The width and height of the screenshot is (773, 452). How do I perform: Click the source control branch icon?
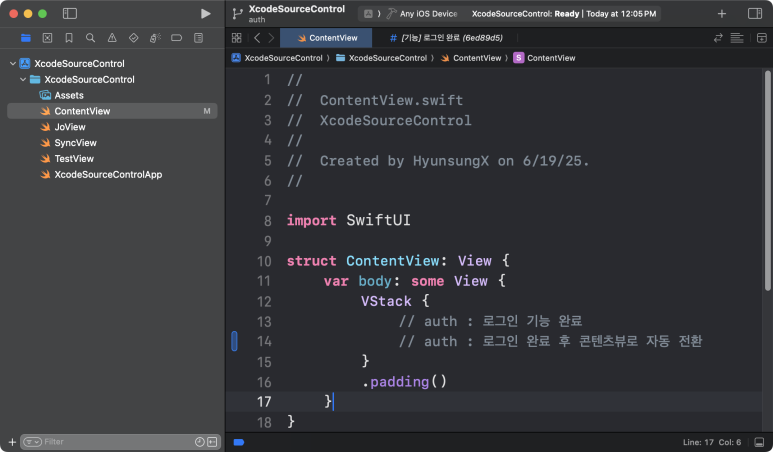pyautogui.click(x=238, y=14)
